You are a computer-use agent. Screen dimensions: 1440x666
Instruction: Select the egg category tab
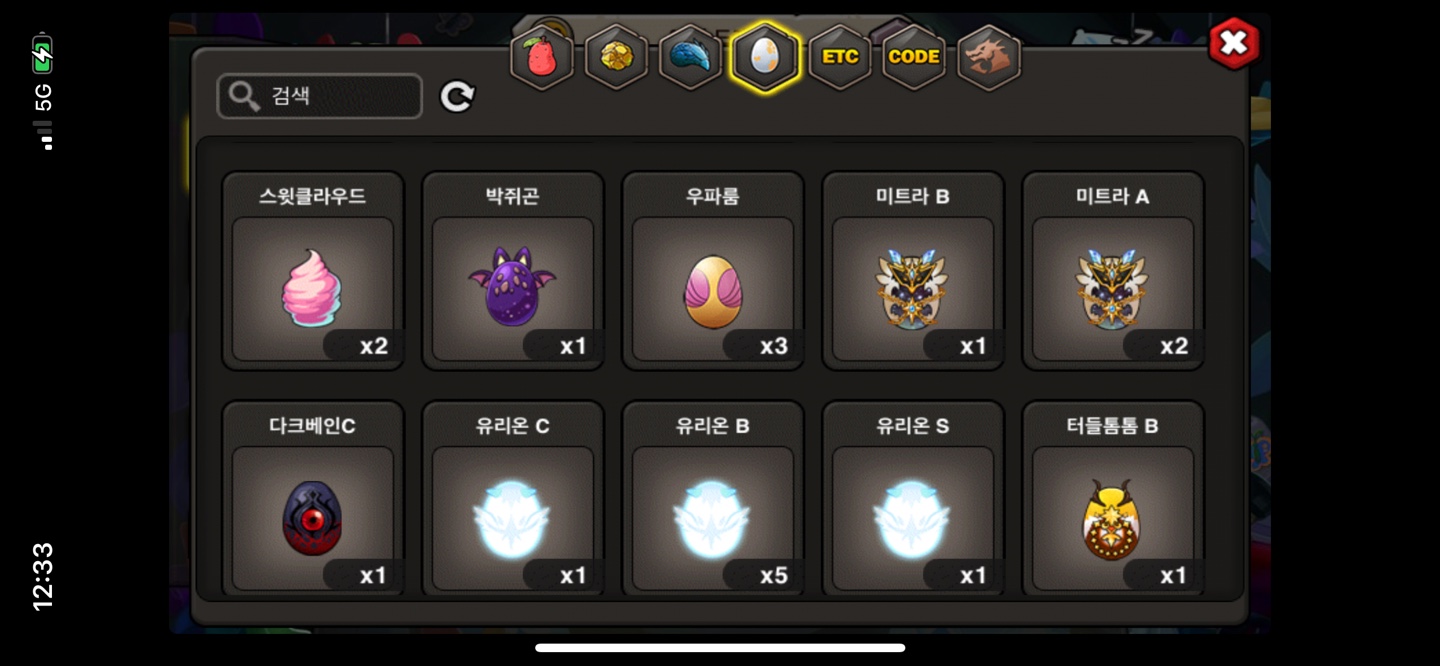[765, 57]
